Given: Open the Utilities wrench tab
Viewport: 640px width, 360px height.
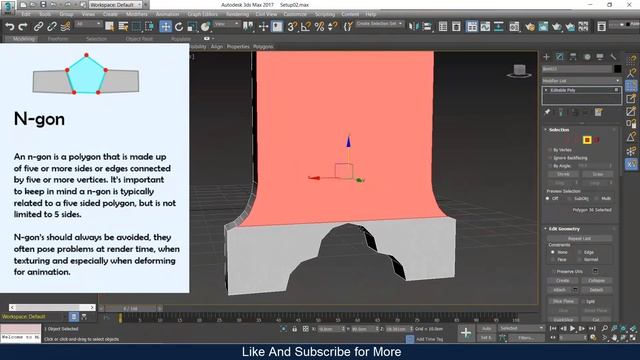Looking at the screenshot, I should pos(613,57).
